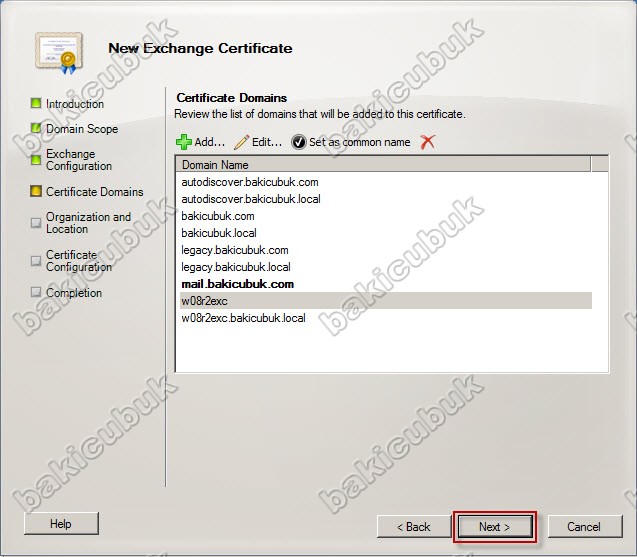Click green status square beside Introduction
This screenshot has width=637, height=557.
click(36, 103)
